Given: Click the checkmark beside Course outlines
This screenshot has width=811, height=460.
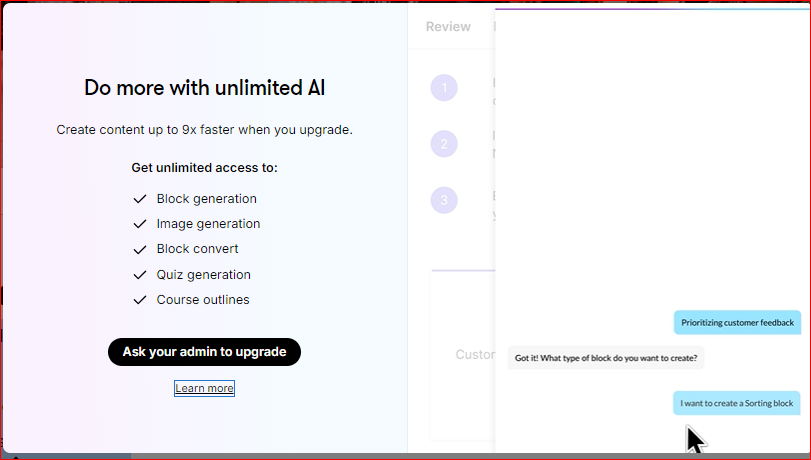Looking at the screenshot, I should coord(140,300).
